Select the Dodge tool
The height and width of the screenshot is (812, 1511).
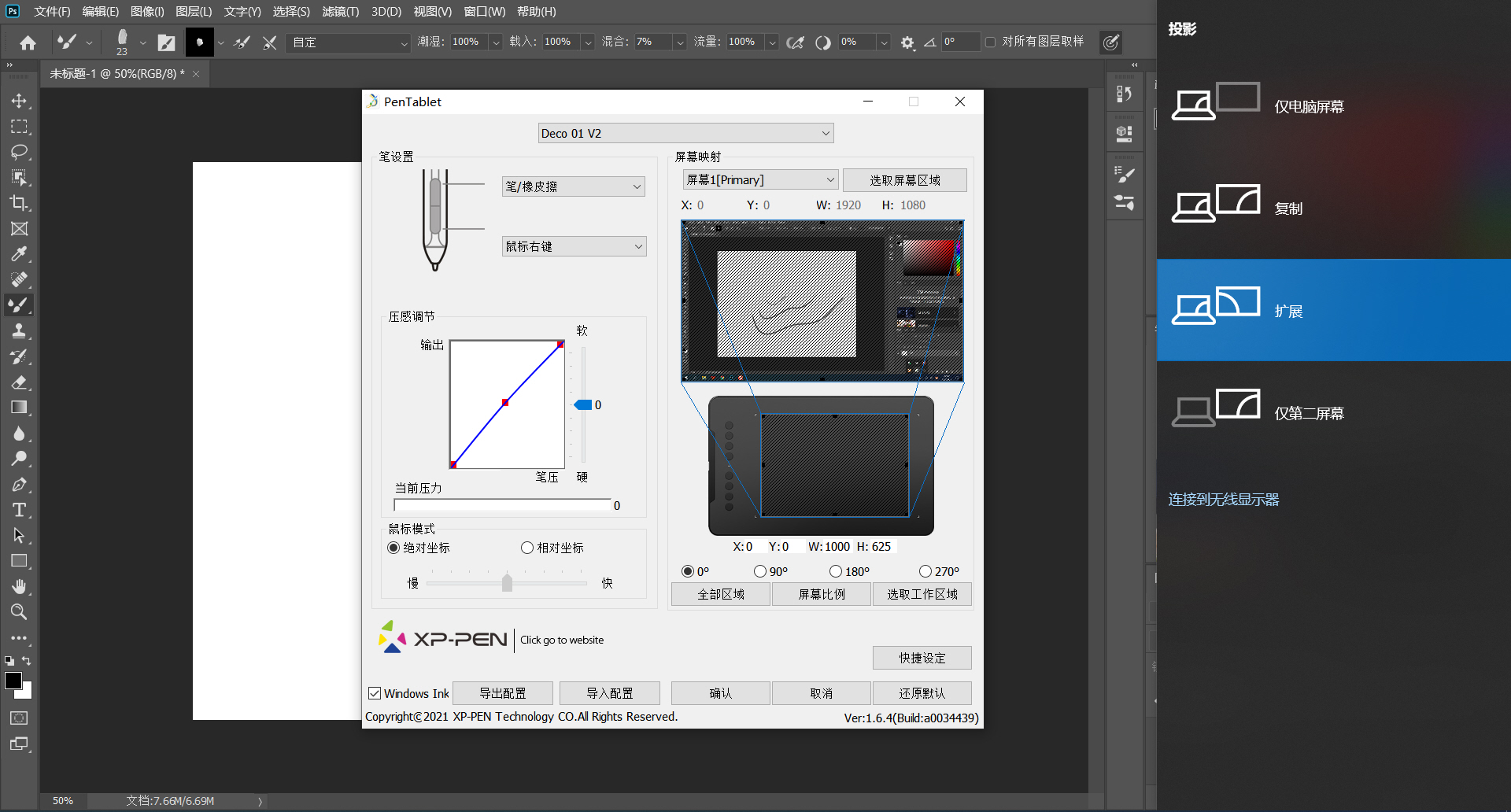pos(19,459)
